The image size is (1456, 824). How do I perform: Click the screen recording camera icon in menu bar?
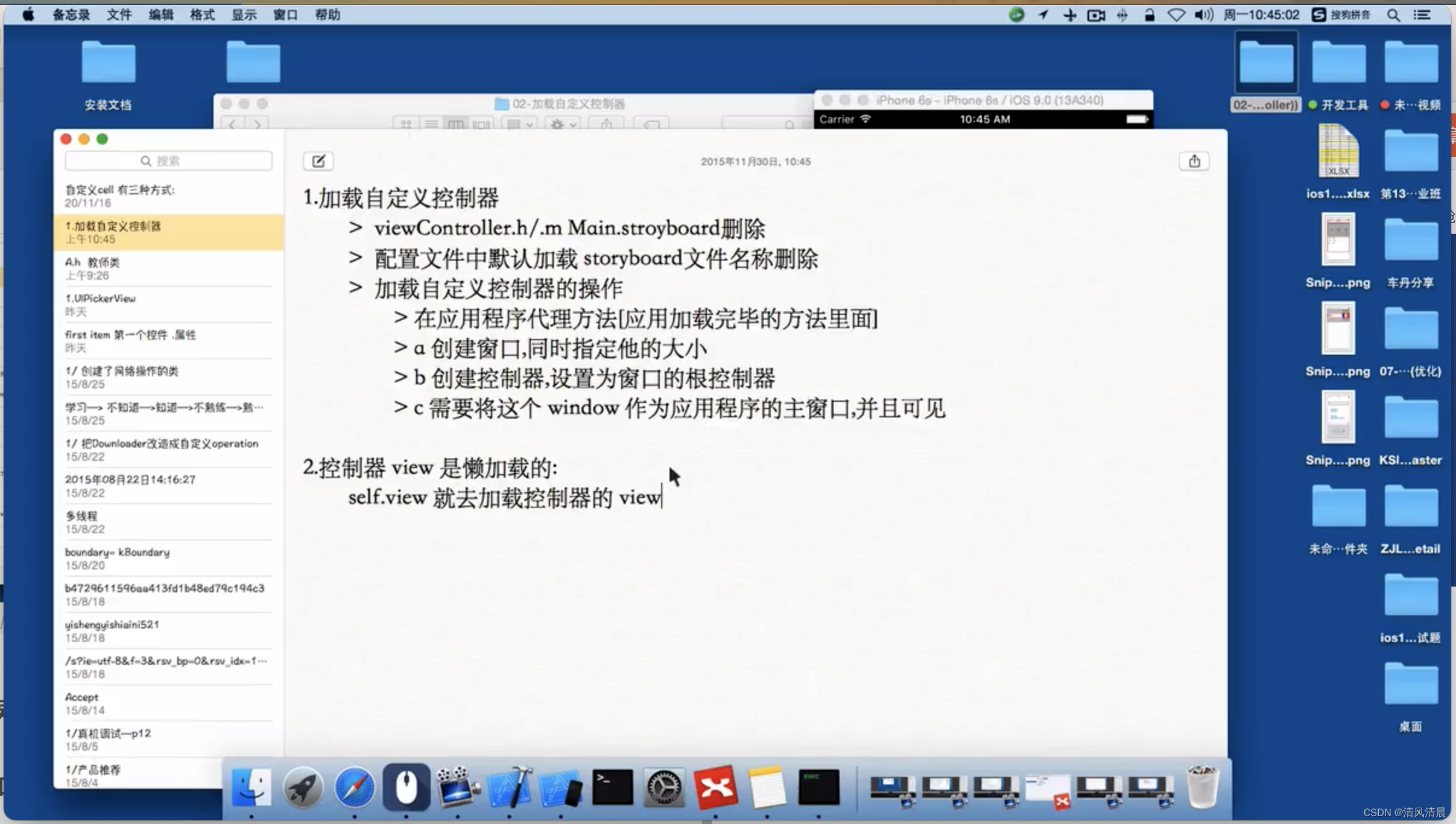pos(1096,14)
